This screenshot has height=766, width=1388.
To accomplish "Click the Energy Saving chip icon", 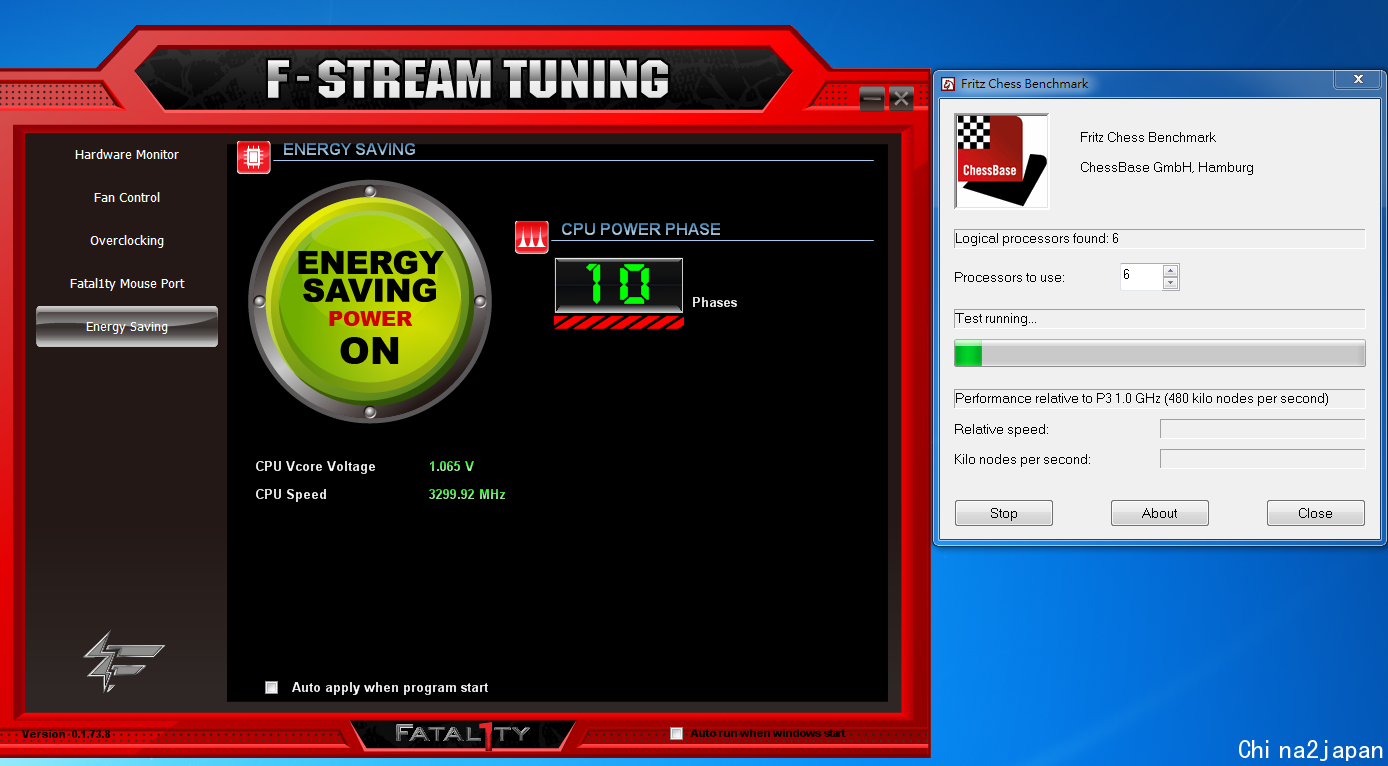I will coord(254,157).
